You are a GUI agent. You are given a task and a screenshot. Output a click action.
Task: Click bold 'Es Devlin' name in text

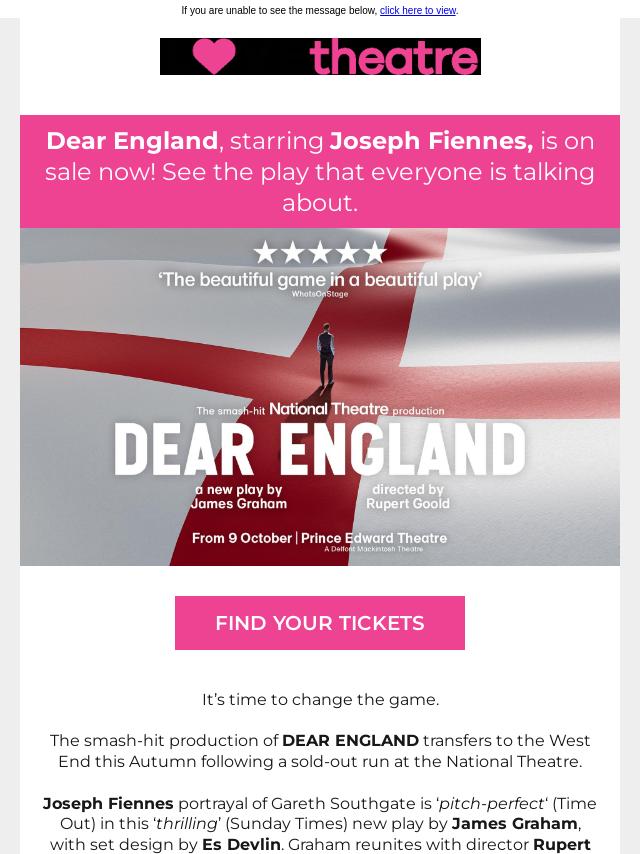click(x=241, y=844)
